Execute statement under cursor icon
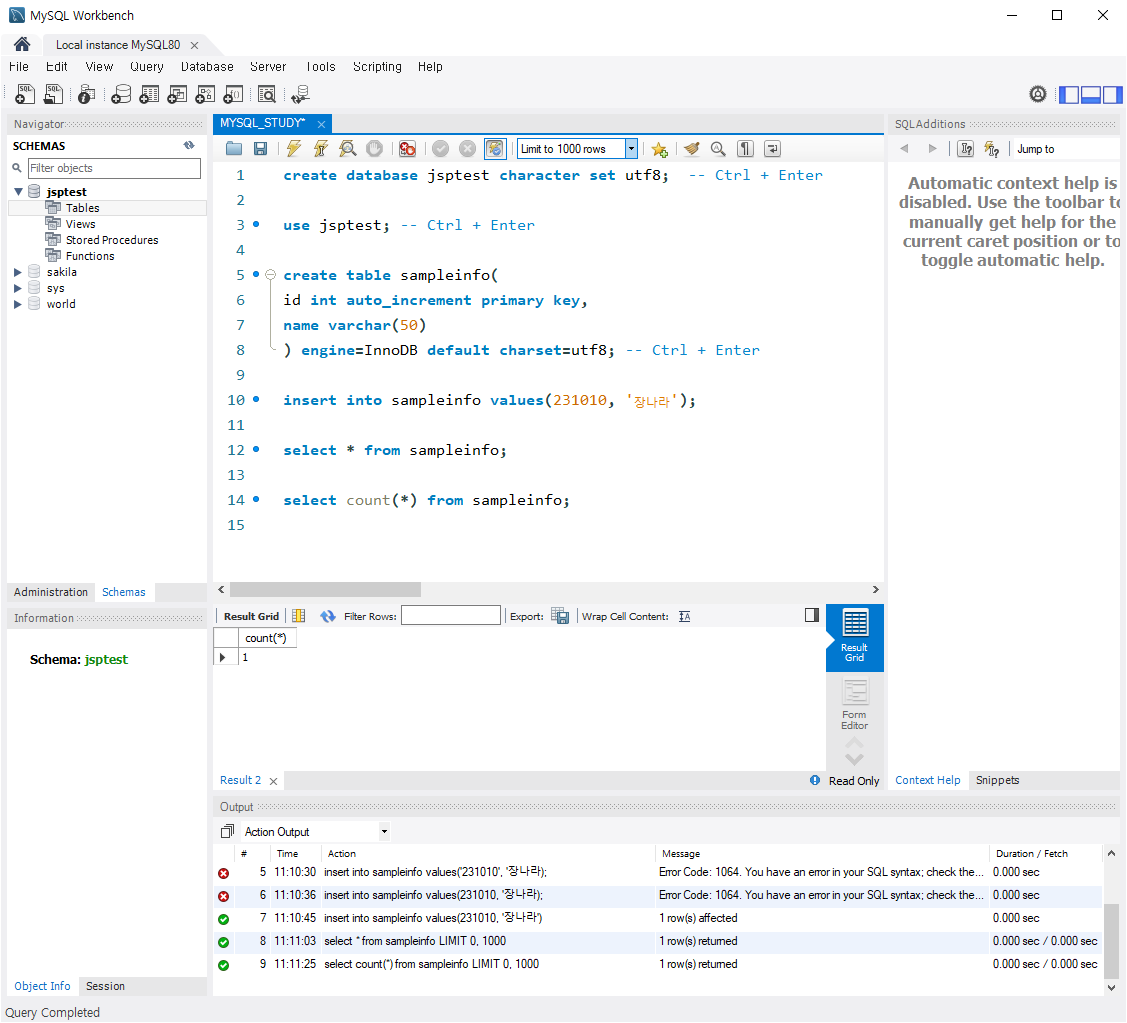1127x1023 pixels. 321,149
